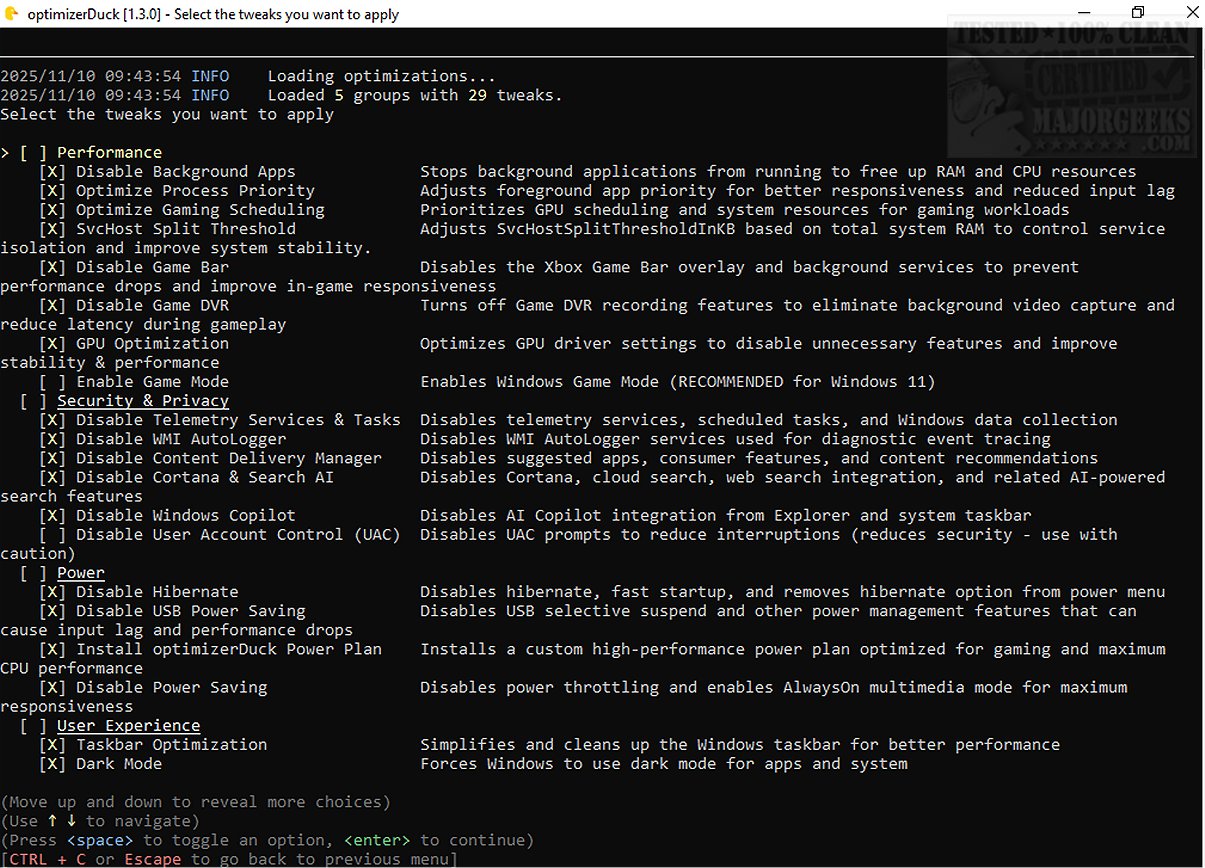Toggle Disable Power Saving checkbox
This screenshot has width=1205, height=868.
point(52,688)
